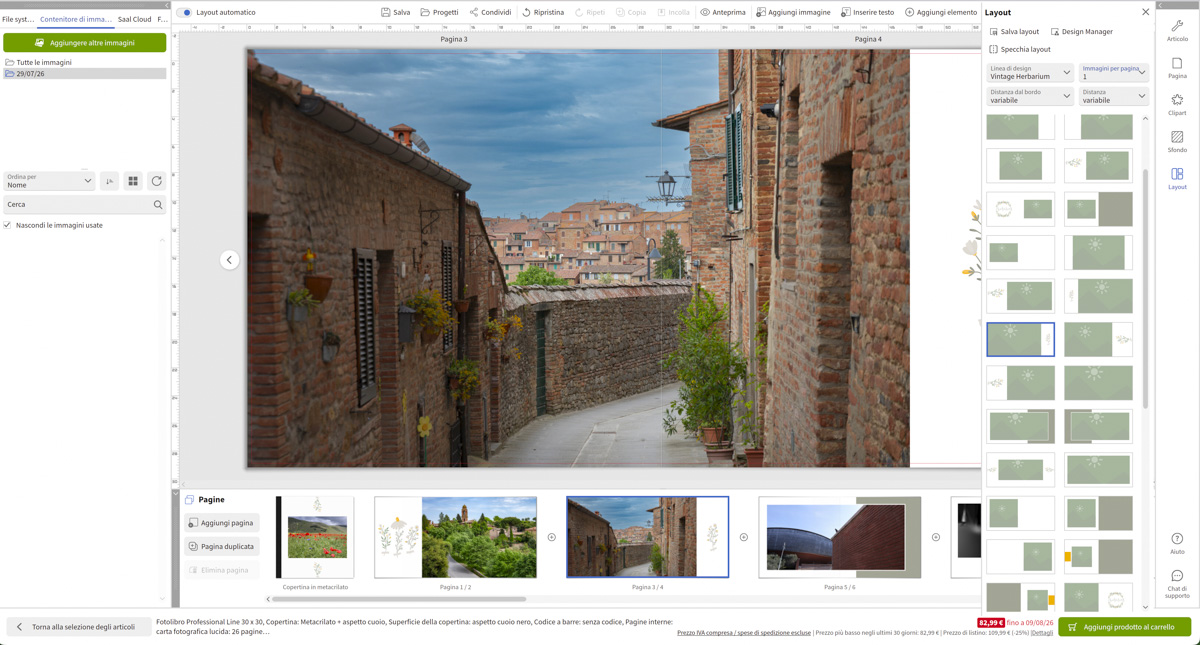Select the Pagina 1 / 2 thumbnail
The image size is (1200, 645).
(456, 537)
